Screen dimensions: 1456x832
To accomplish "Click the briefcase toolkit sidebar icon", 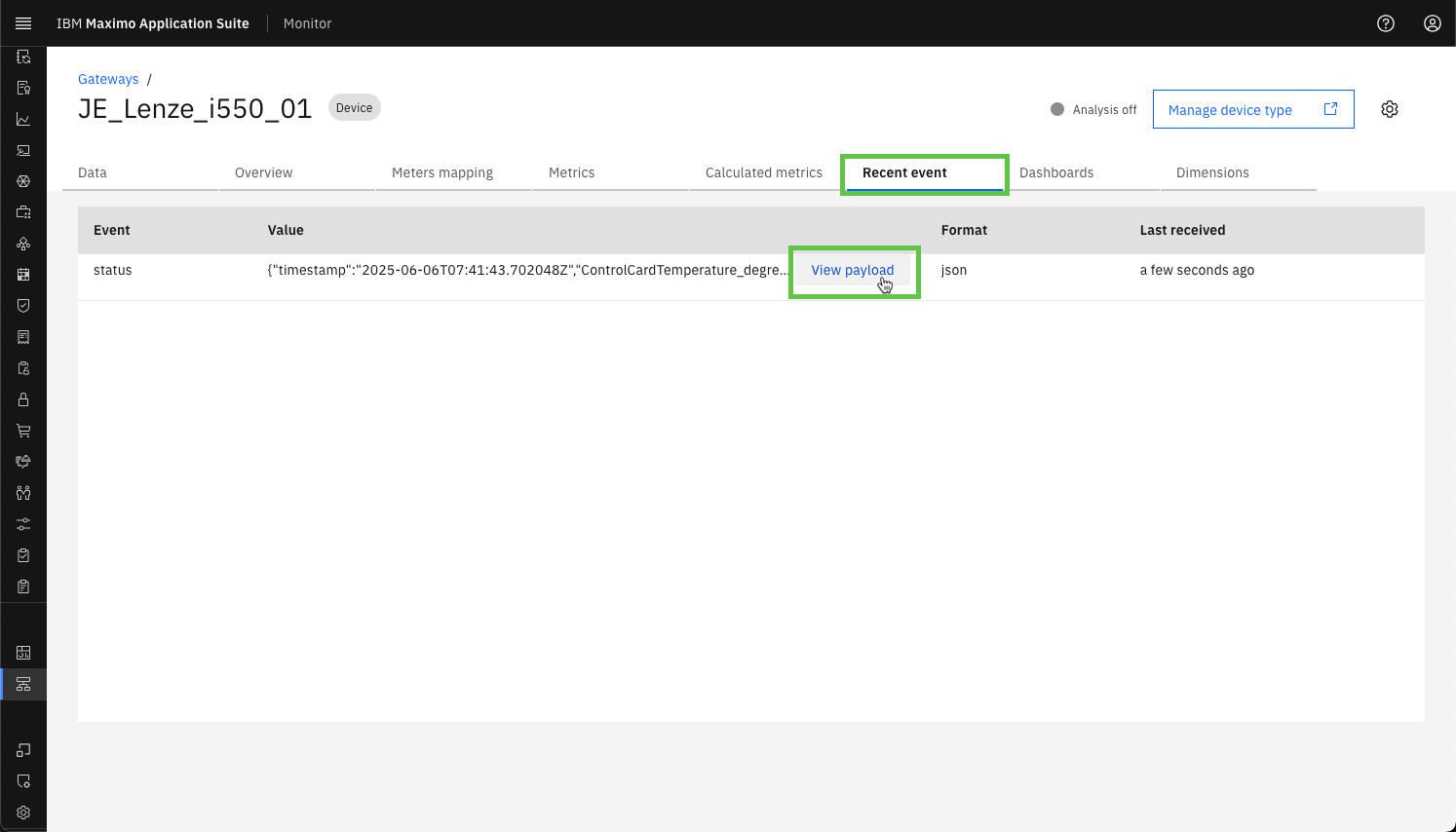I will 23,212.
